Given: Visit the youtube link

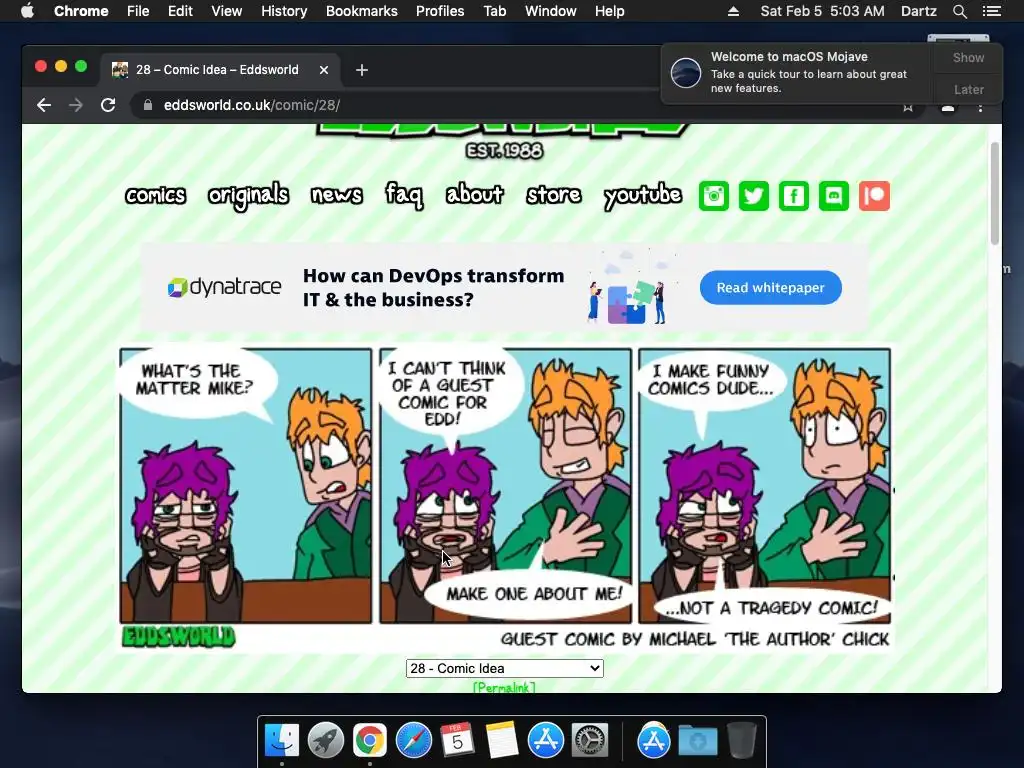Looking at the screenshot, I should click(x=643, y=196).
